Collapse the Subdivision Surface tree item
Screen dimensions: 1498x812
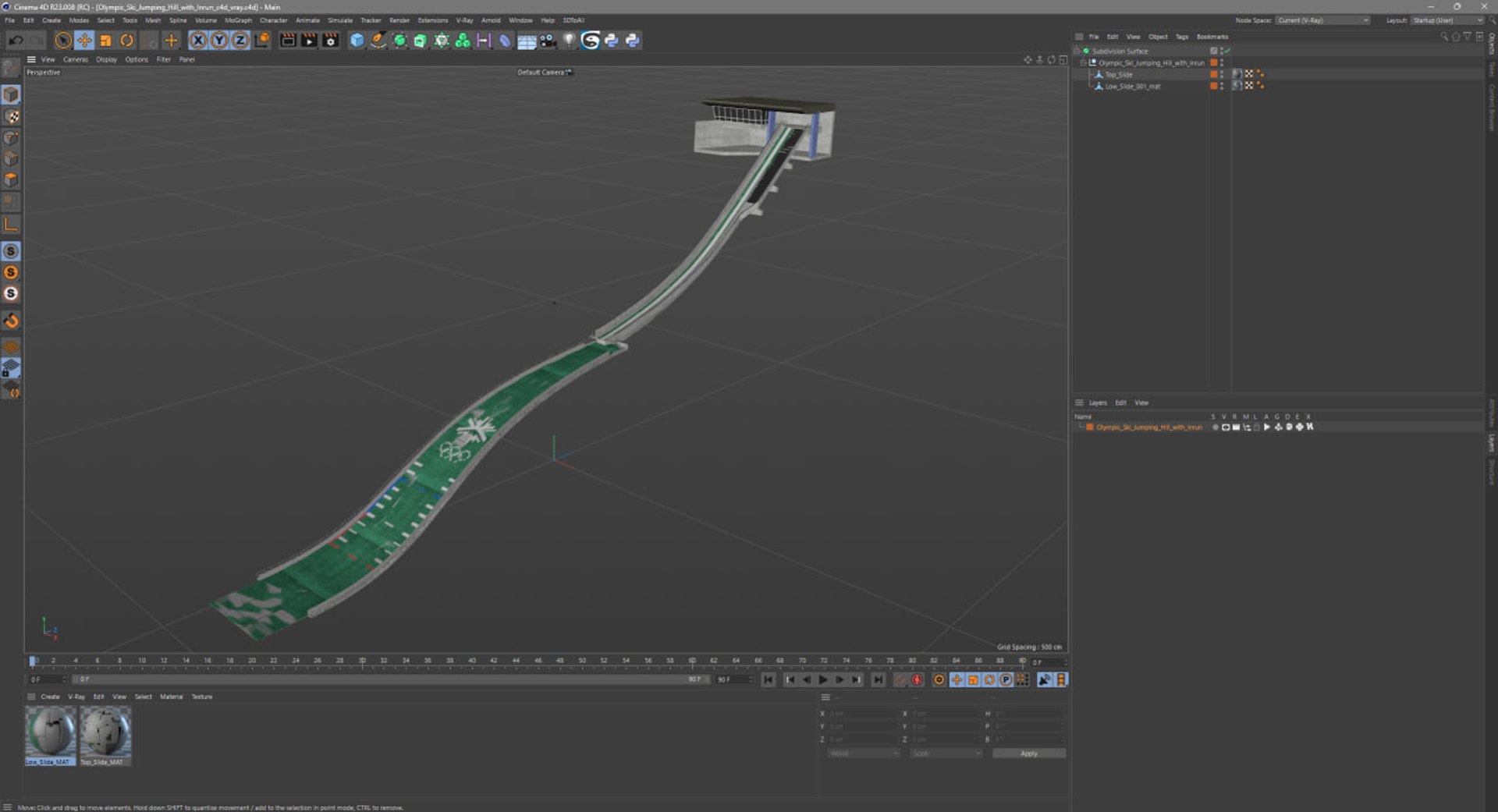click(x=1077, y=51)
